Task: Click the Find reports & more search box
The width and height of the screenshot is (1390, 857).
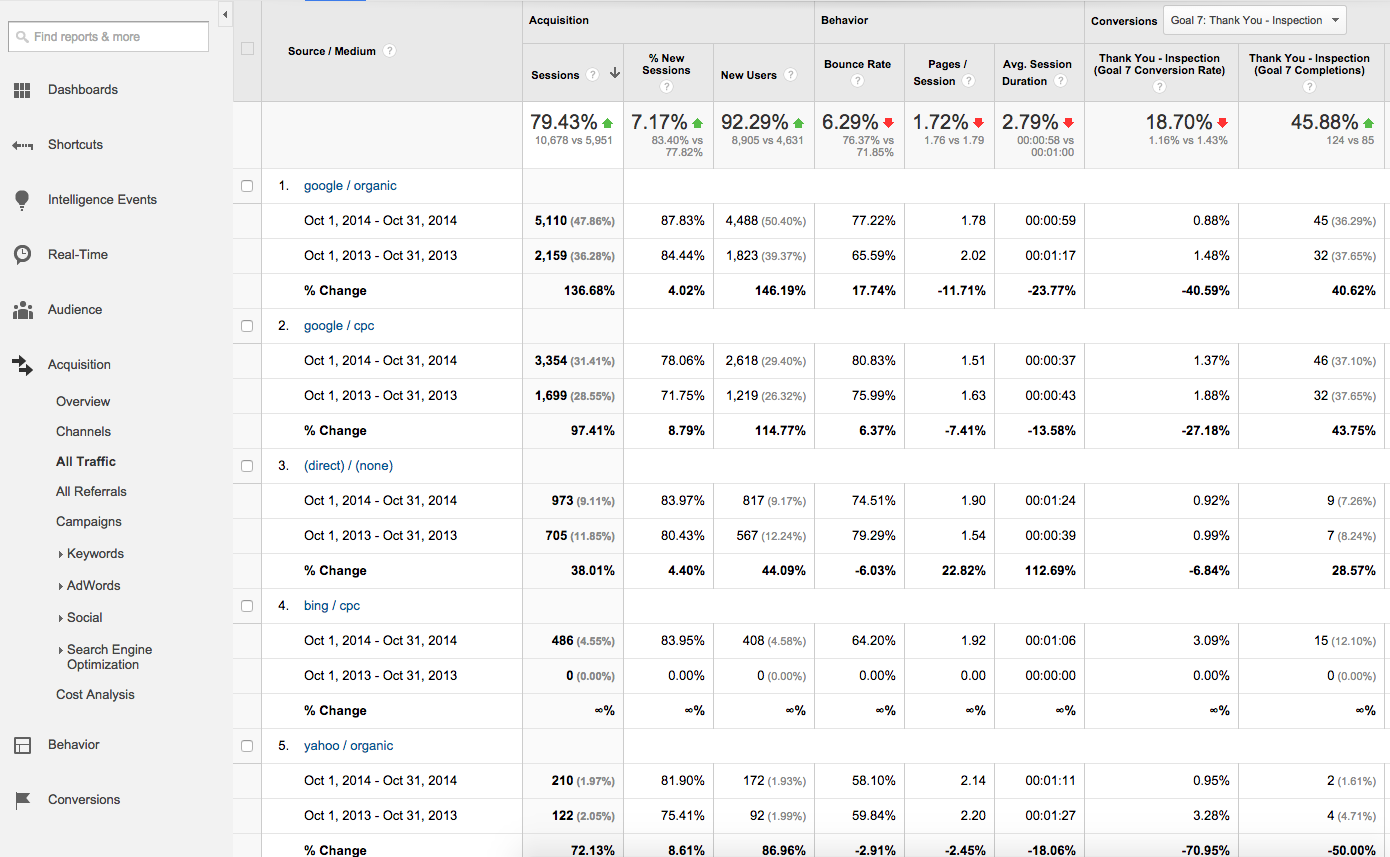Action: (108, 37)
